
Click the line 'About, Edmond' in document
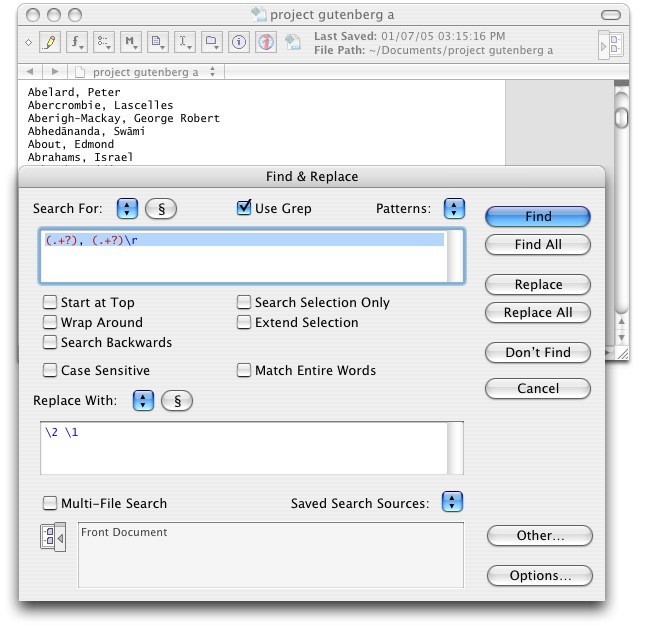(71, 144)
